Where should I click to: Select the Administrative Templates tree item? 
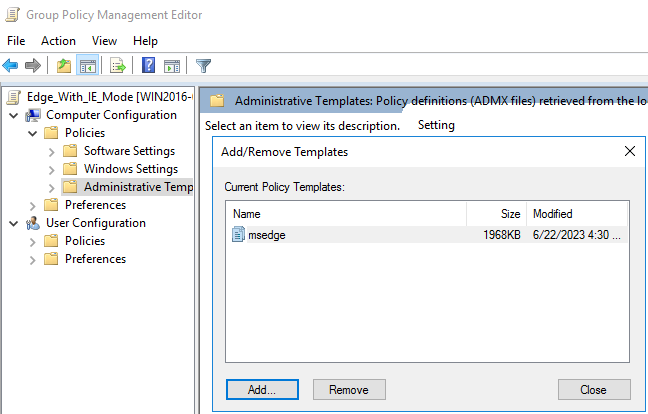(138, 187)
